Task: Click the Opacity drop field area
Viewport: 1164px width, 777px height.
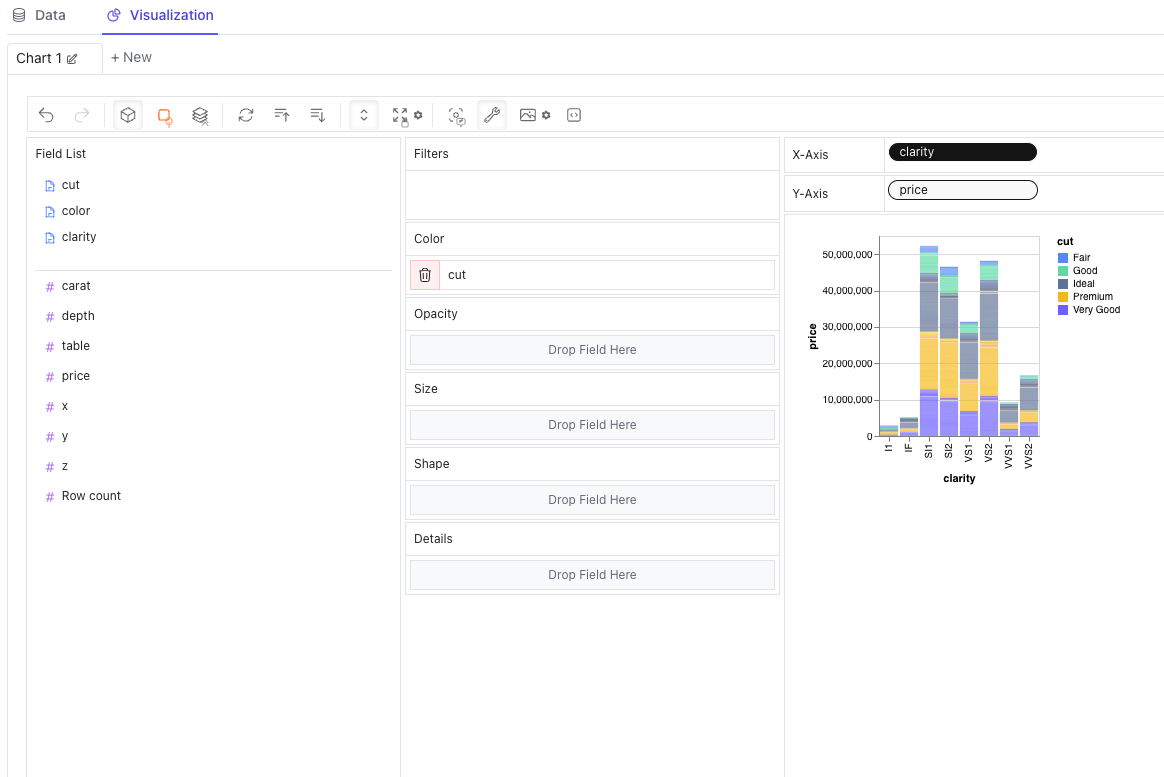Action: pyautogui.click(x=592, y=350)
